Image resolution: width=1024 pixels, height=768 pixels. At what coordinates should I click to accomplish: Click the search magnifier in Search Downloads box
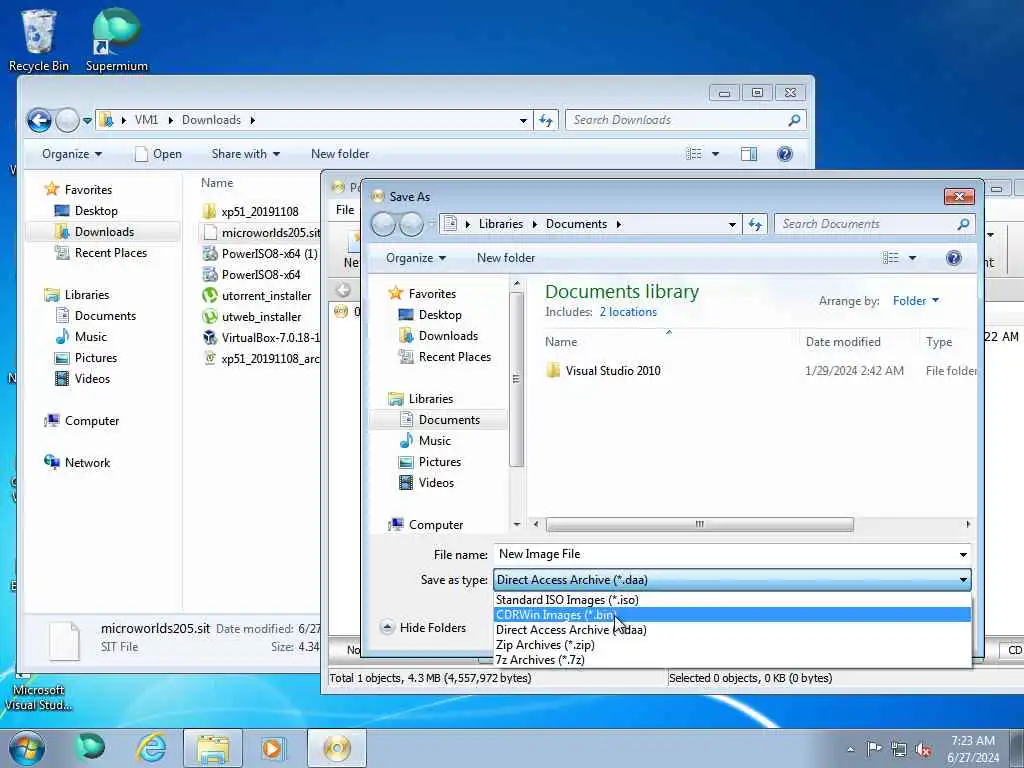[x=794, y=120]
